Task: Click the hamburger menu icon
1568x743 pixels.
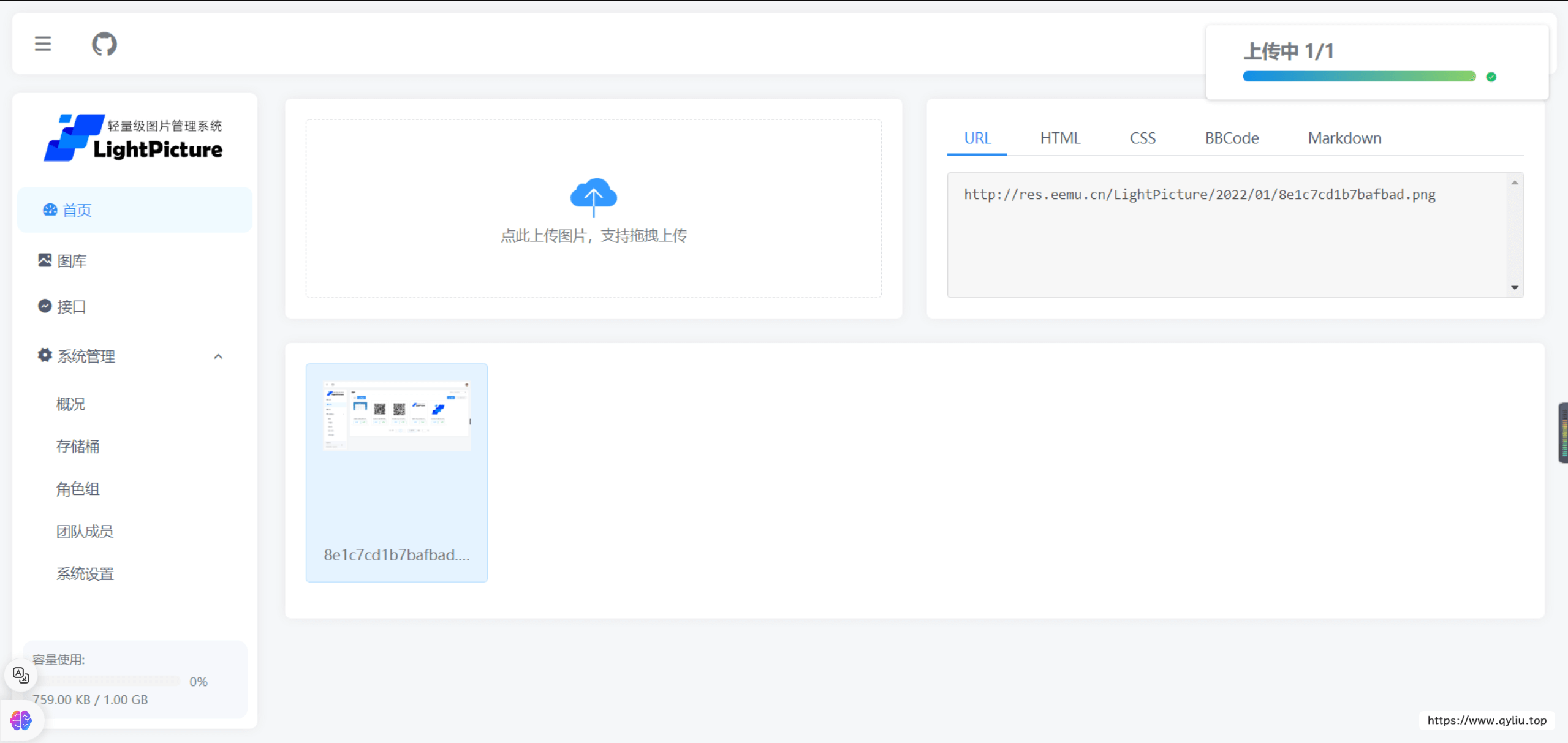Action: (x=43, y=44)
